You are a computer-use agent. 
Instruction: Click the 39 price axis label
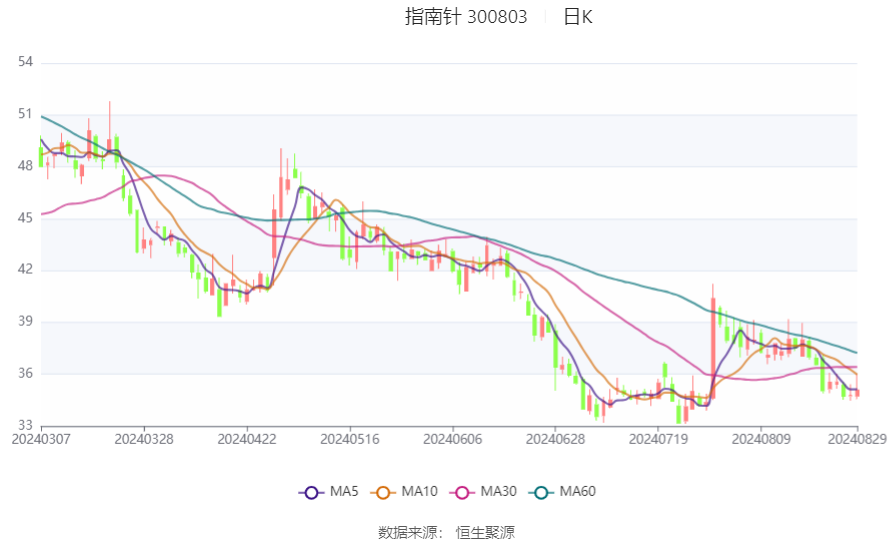click(x=25, y=321)
